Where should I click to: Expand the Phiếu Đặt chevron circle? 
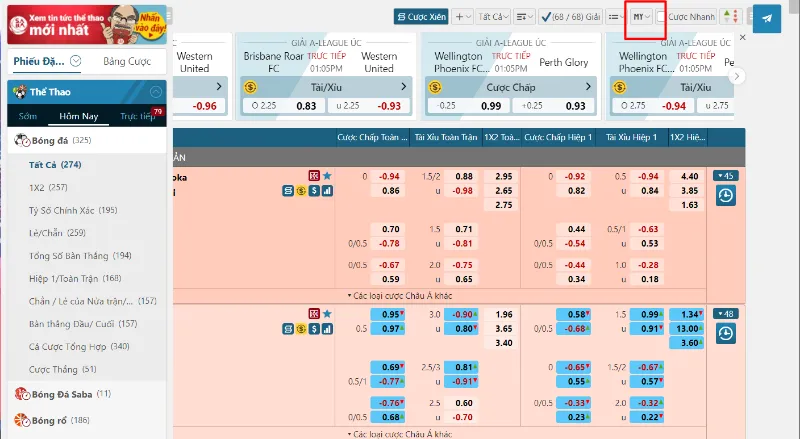tap(76, 61)
